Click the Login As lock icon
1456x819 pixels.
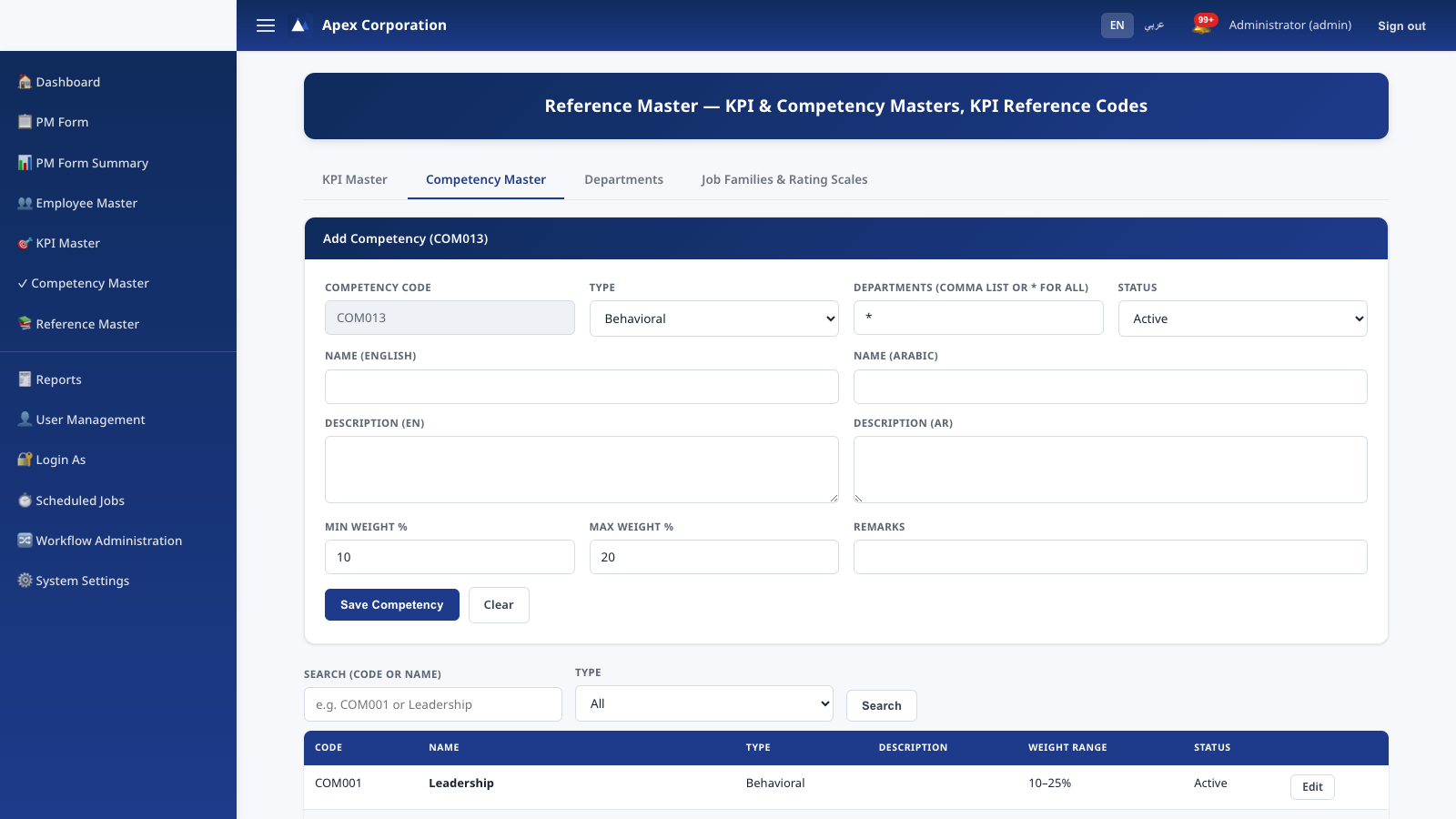pos(25,460)
